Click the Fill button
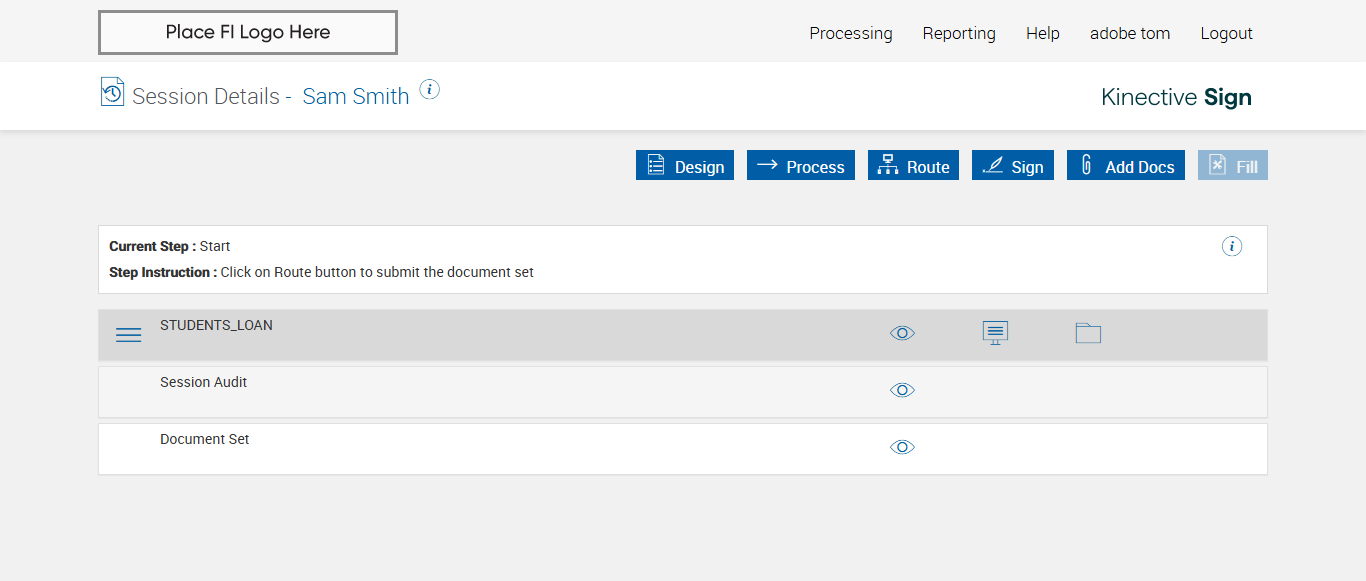Screen dimensions: 1366x581 pos(1233,166)
